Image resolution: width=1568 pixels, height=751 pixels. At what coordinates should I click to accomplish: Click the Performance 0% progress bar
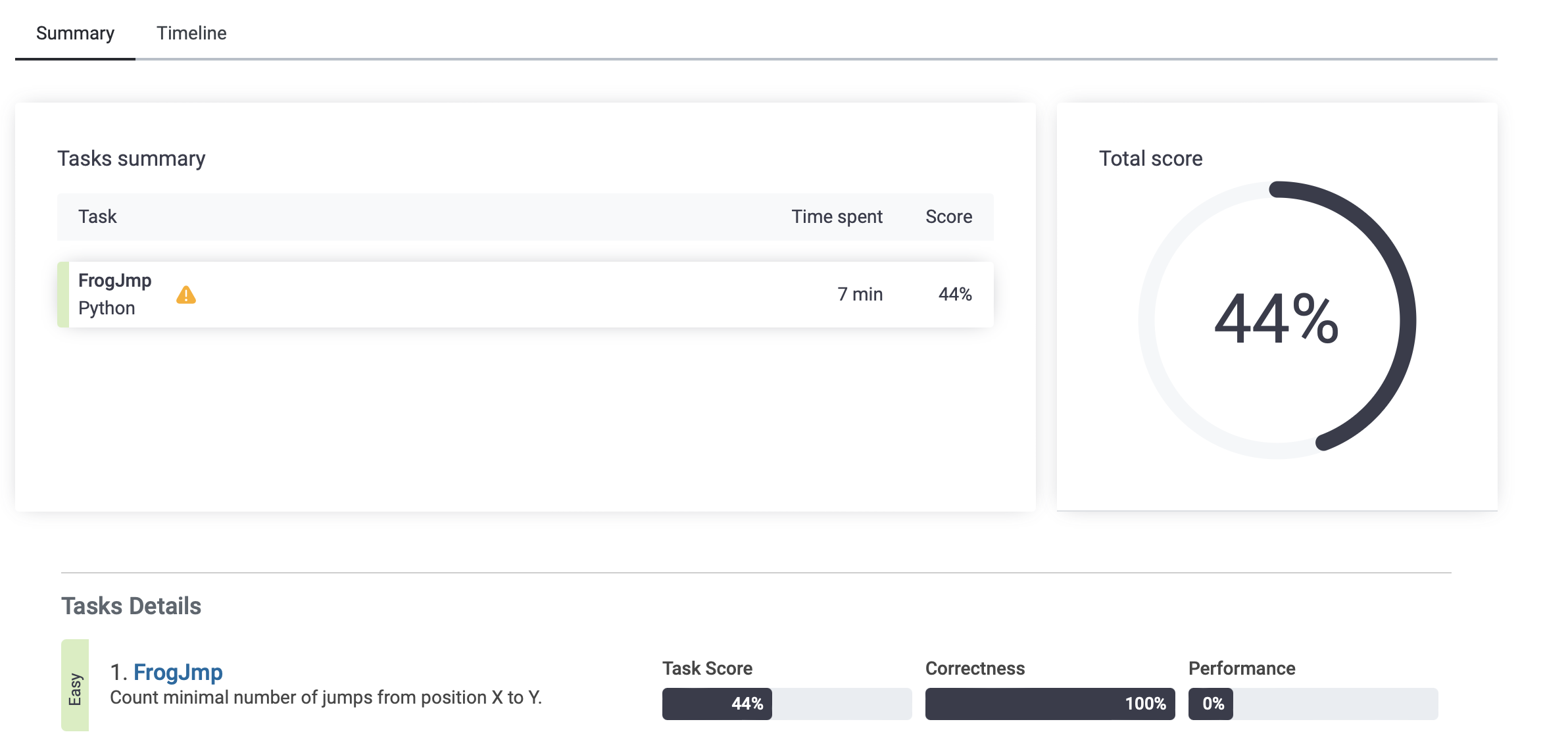1312,704
